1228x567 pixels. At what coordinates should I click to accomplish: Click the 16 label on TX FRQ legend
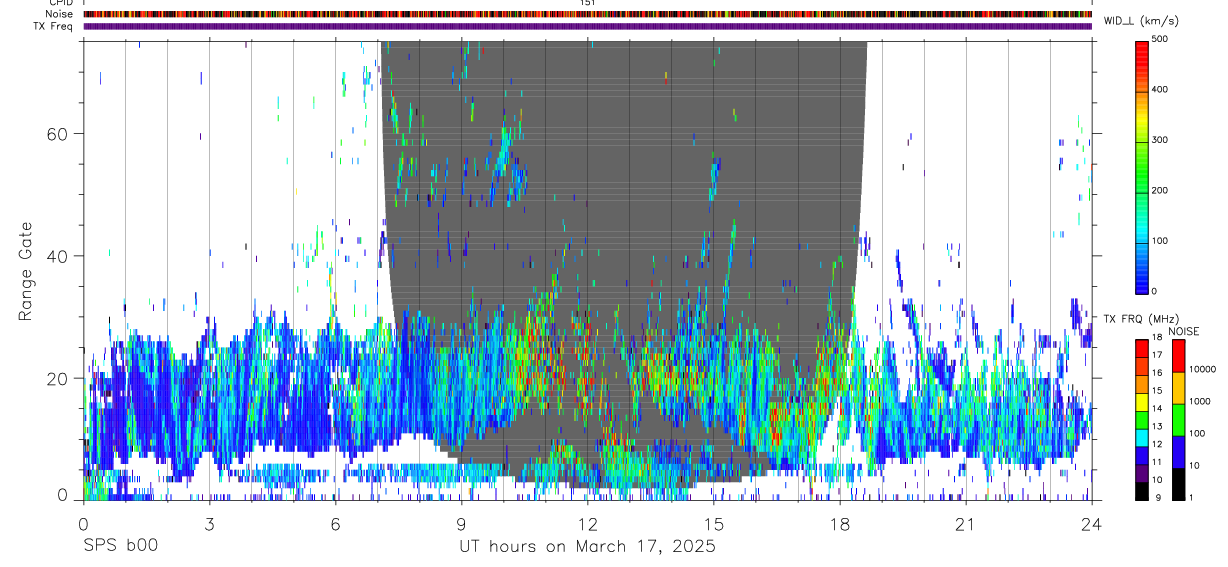1157,373
